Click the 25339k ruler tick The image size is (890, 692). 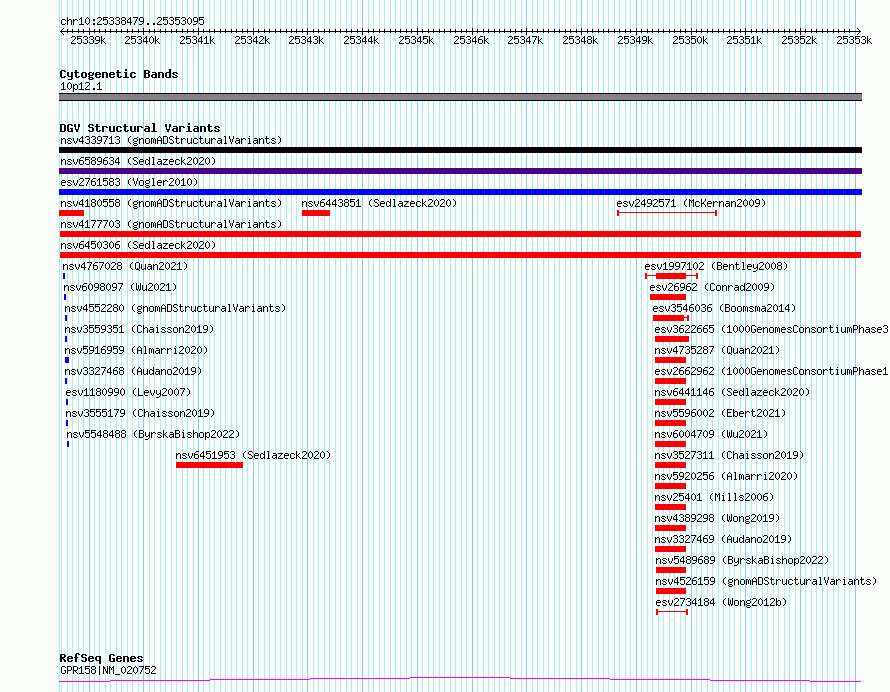click(x=88, y=40)
